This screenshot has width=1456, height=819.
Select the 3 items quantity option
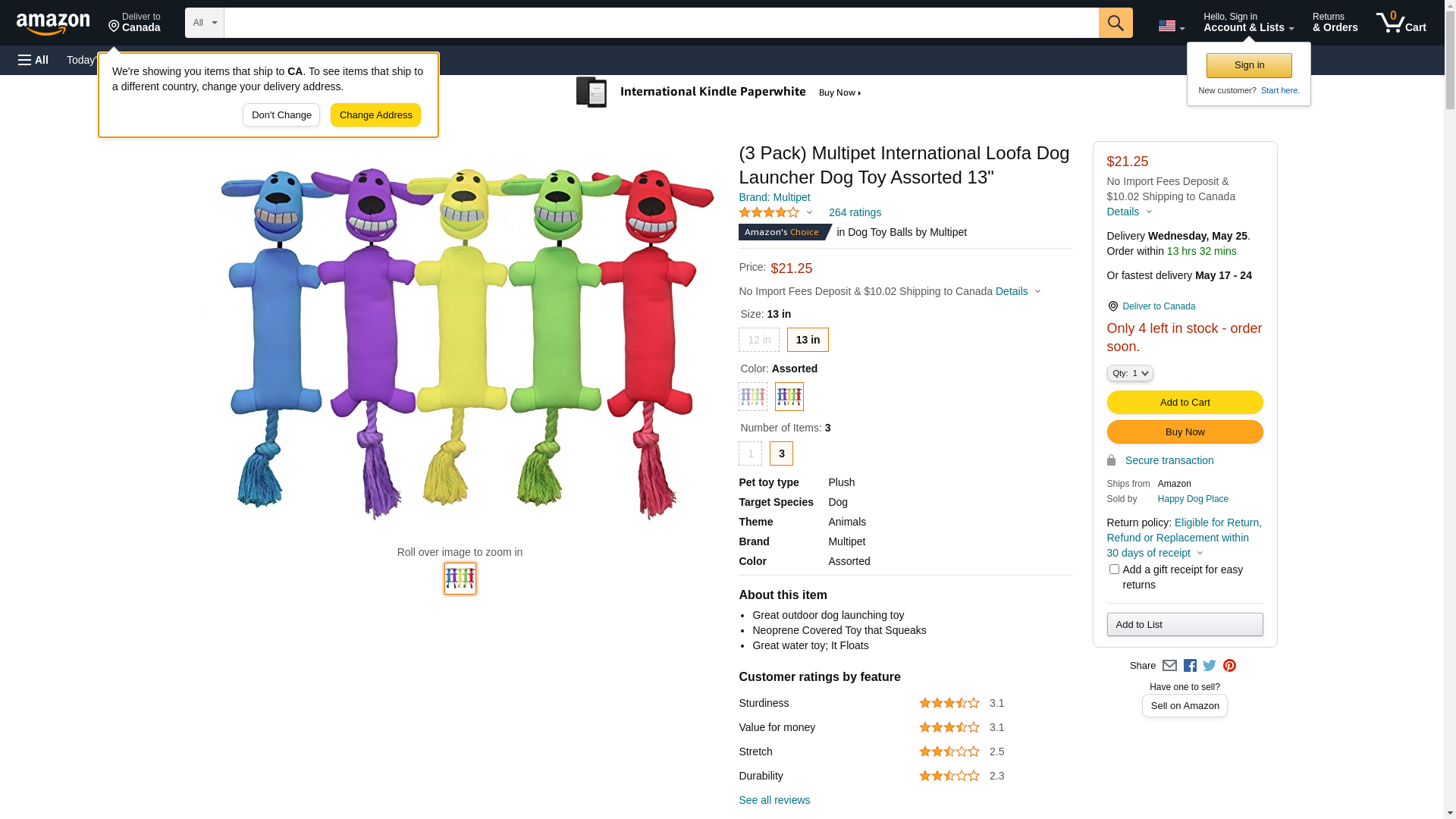coord(781,453)
